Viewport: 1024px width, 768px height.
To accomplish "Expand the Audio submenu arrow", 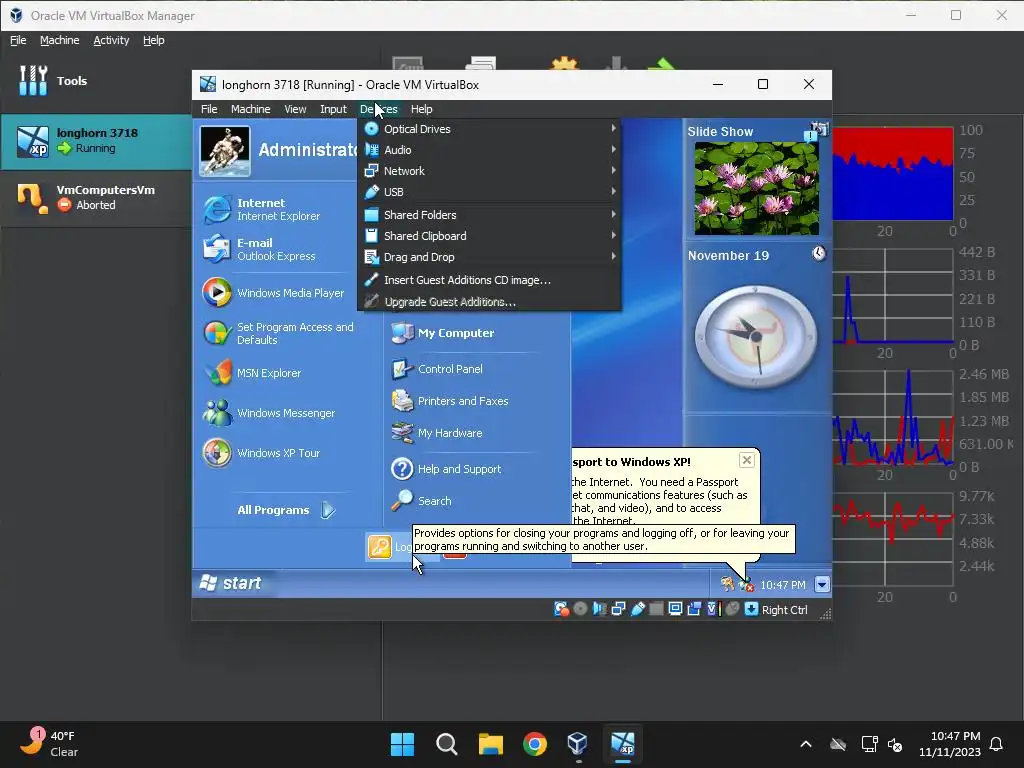I will click(x=613, y=150).
